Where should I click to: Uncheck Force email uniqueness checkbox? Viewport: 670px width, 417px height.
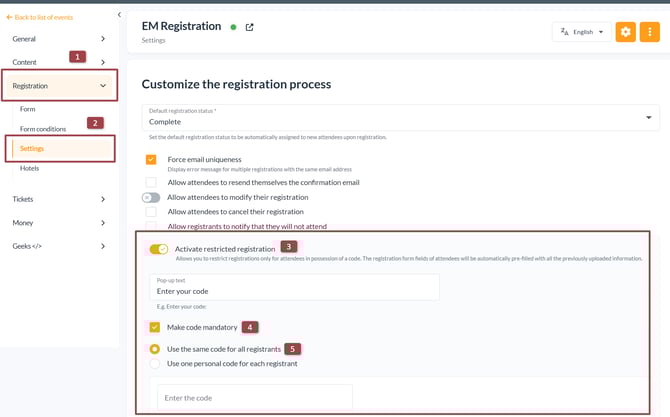coord(151,160)
